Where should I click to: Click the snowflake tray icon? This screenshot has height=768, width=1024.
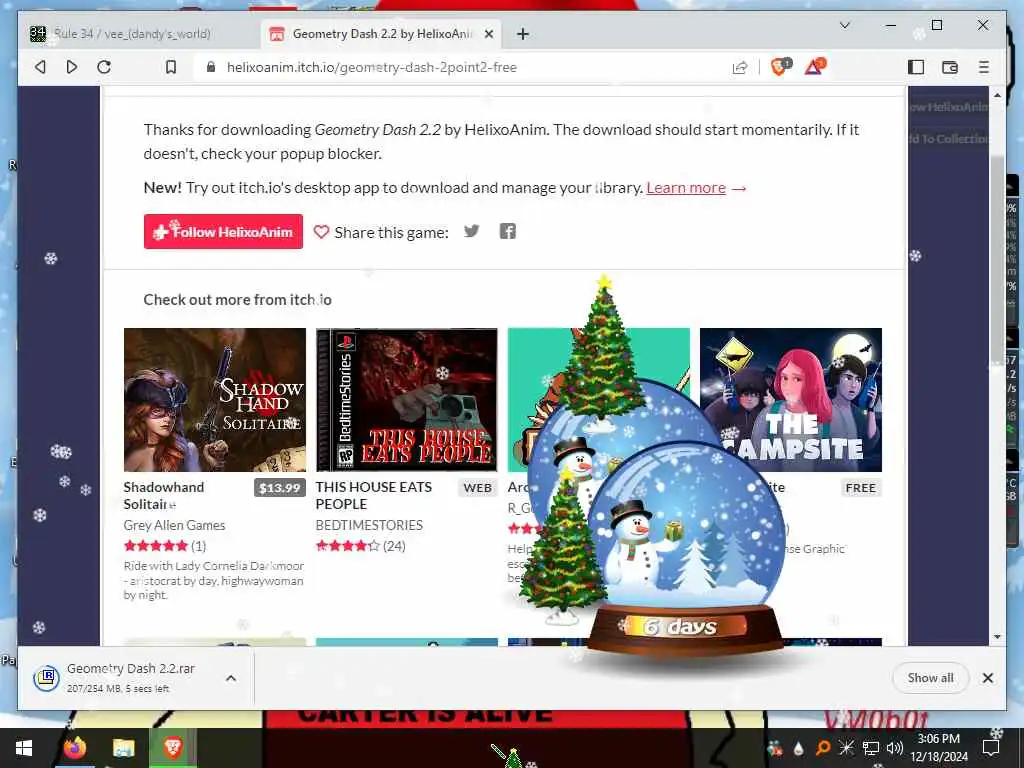click(x=846, y=748)
